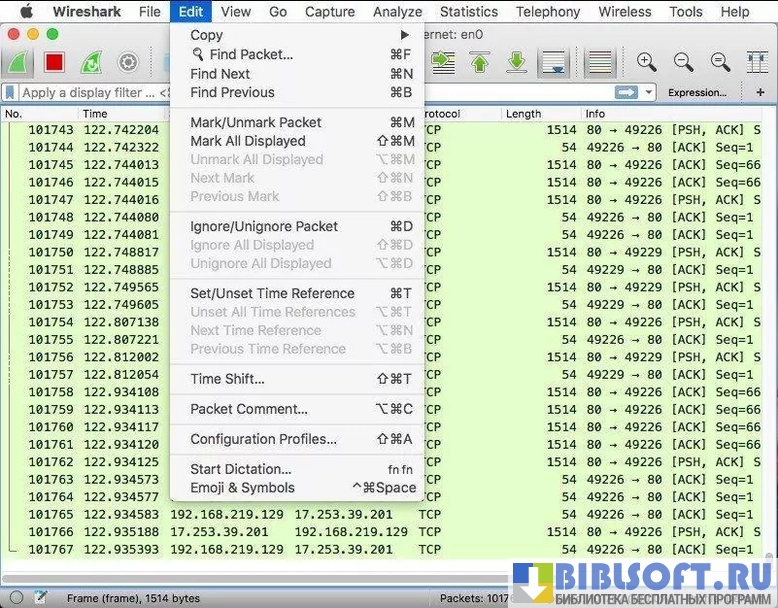Click the start capture shark fin icon
The width and height of the screenshot is (778, 608).
pyautogui.click(x=19, y=62)
